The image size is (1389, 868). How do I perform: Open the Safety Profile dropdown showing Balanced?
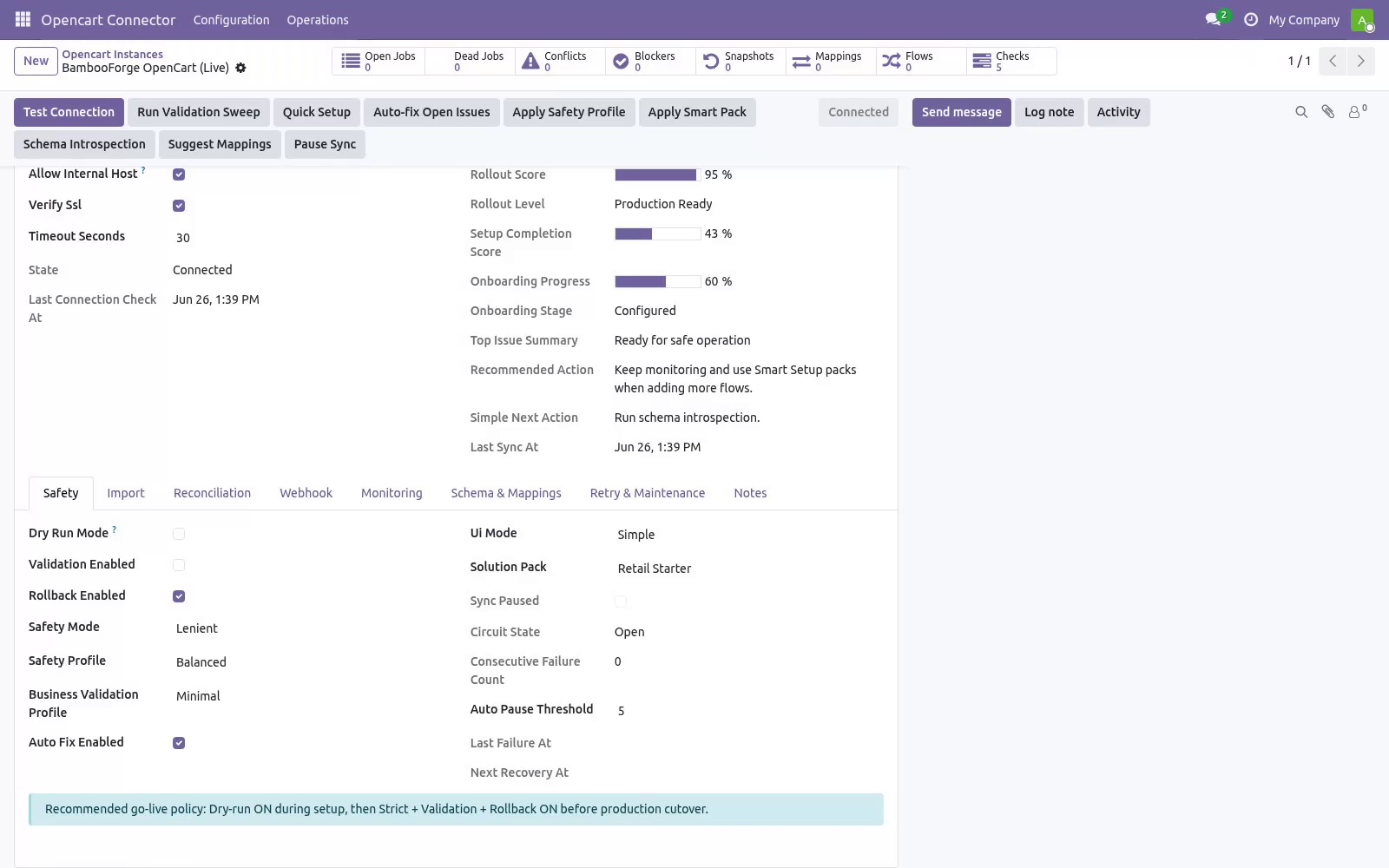[x=306, y=662]
